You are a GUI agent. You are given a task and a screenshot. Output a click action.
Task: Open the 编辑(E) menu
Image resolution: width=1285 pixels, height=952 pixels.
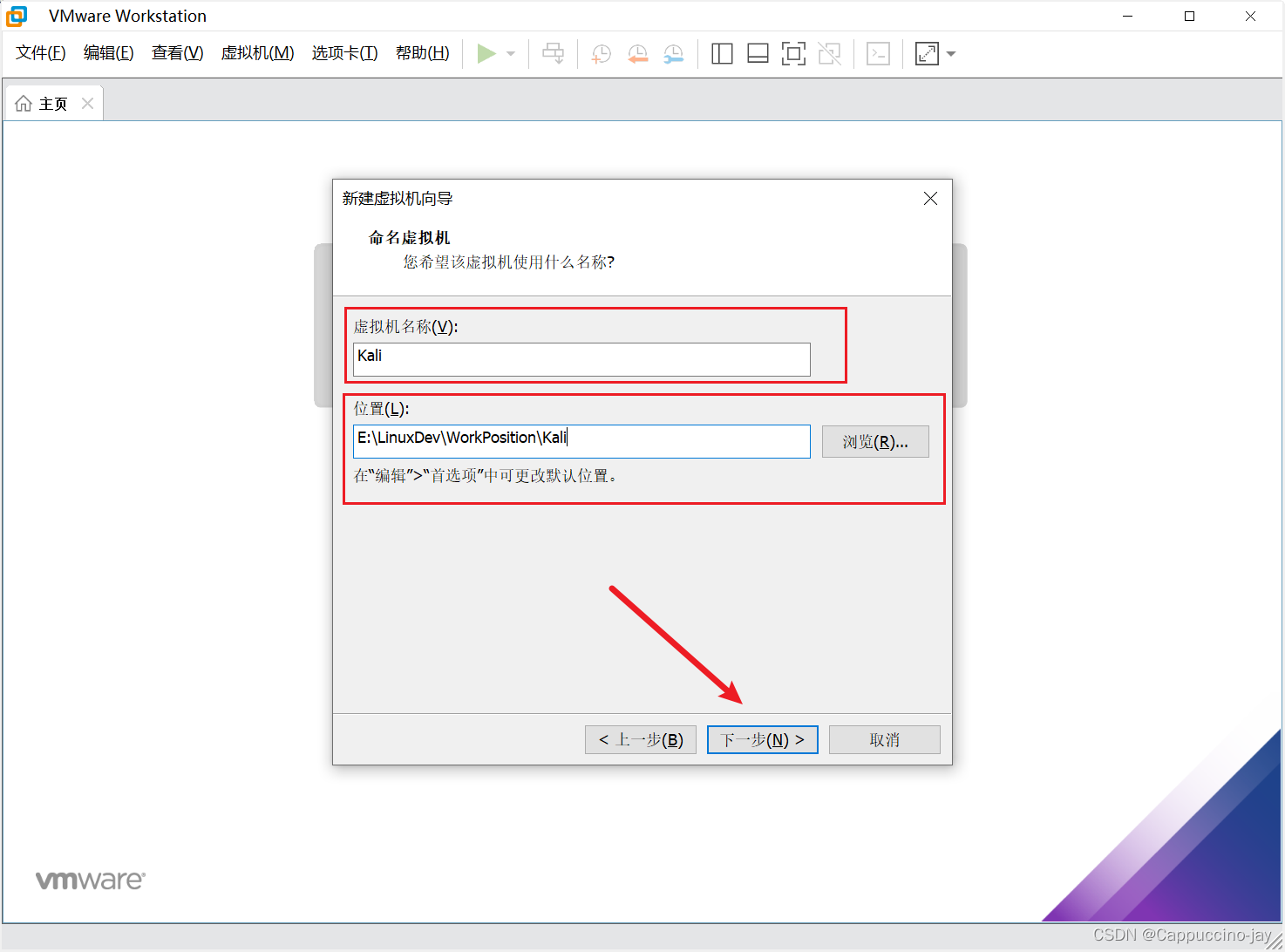[x=109, y=53]
